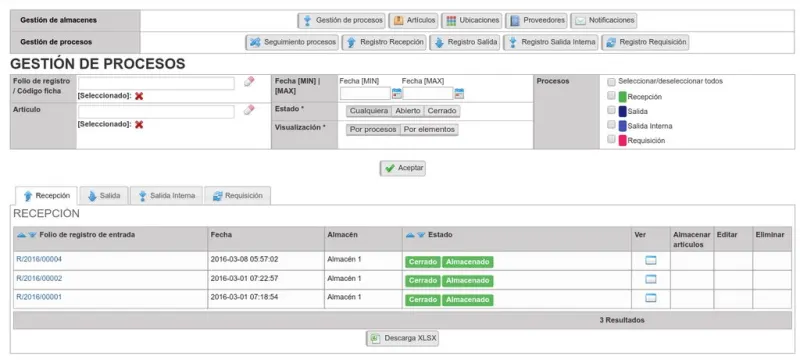View details icon for R/2016/00001
The width and height of the screenshot is (800, 363).
(651, 298)
